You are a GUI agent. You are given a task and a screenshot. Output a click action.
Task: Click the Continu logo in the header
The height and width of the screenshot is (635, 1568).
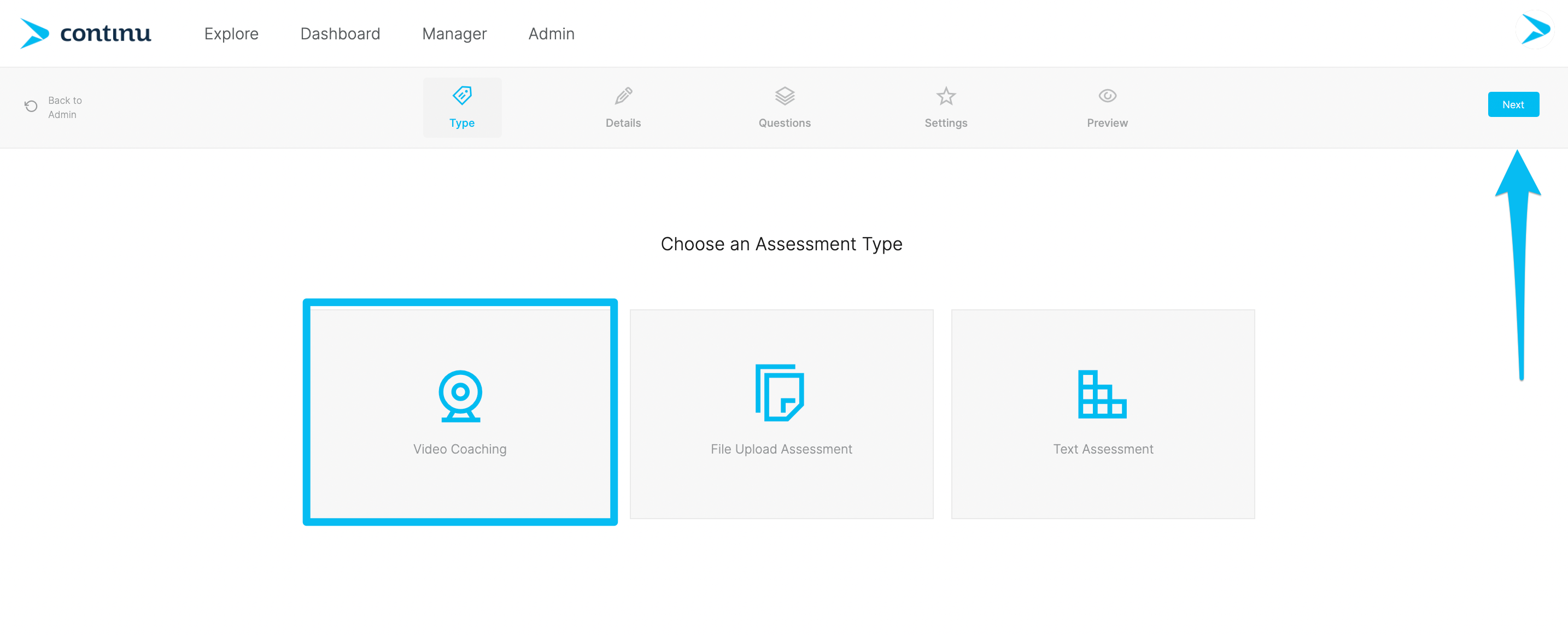click(85, 33)
